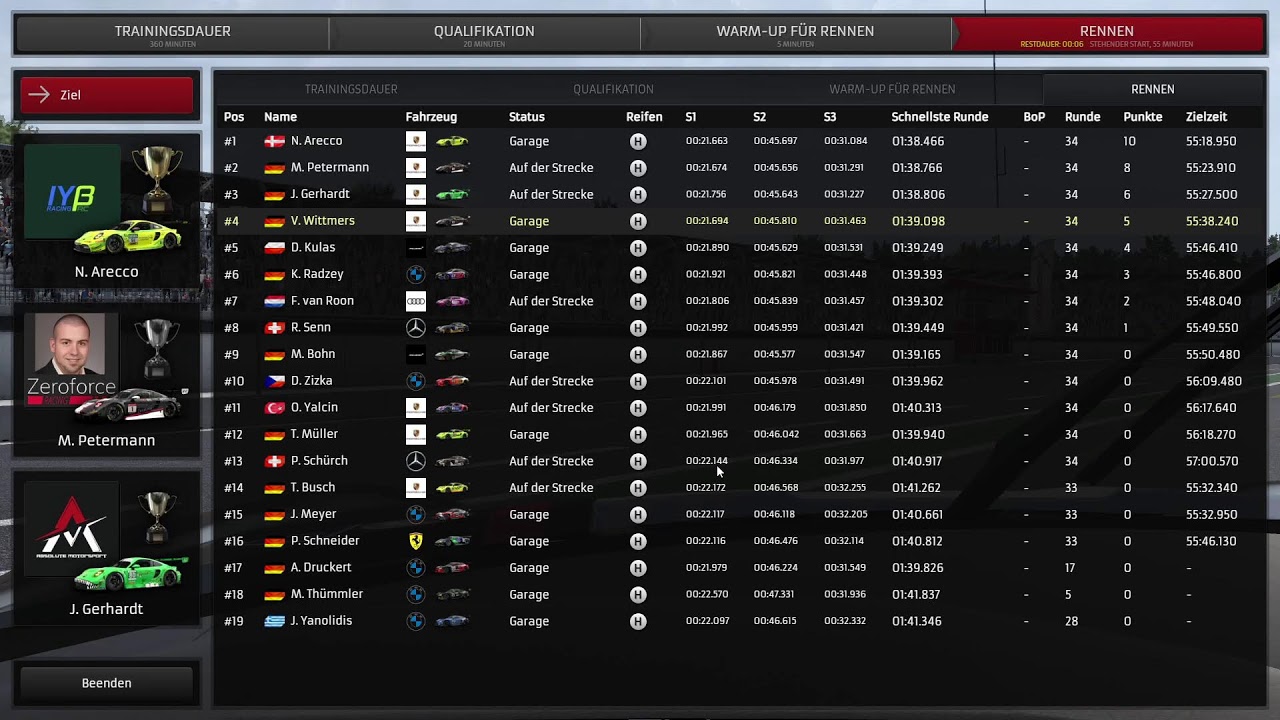Click lap count 17 for A. Druckert
Image resolution: width=1280 pixels, height=720 pixels.
1071,568
